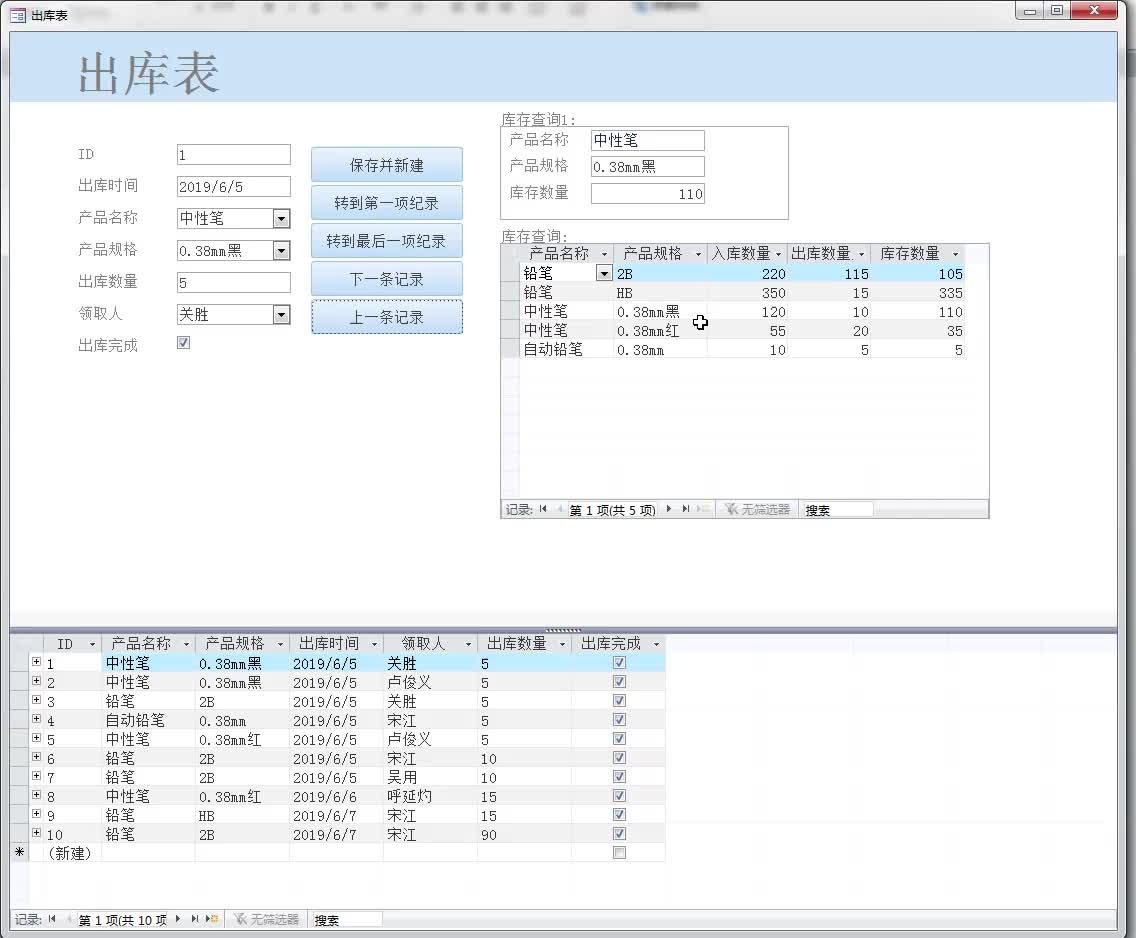Screen dimensions: 1136x938
Task: Click the 保存并新建 button
Action: [387, 165]
